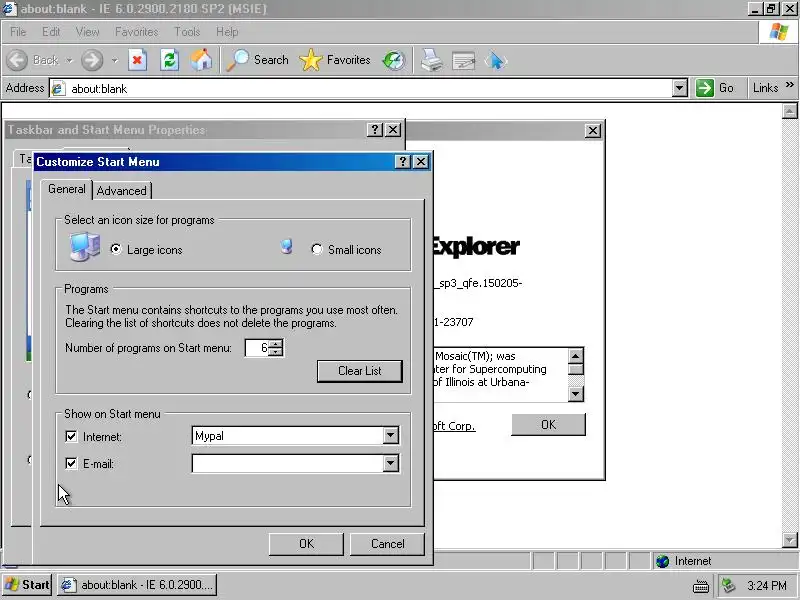Select the Small icons radio button
This screenshot has height=600, width=800.
pyautogui.click(x=317, y=249)
